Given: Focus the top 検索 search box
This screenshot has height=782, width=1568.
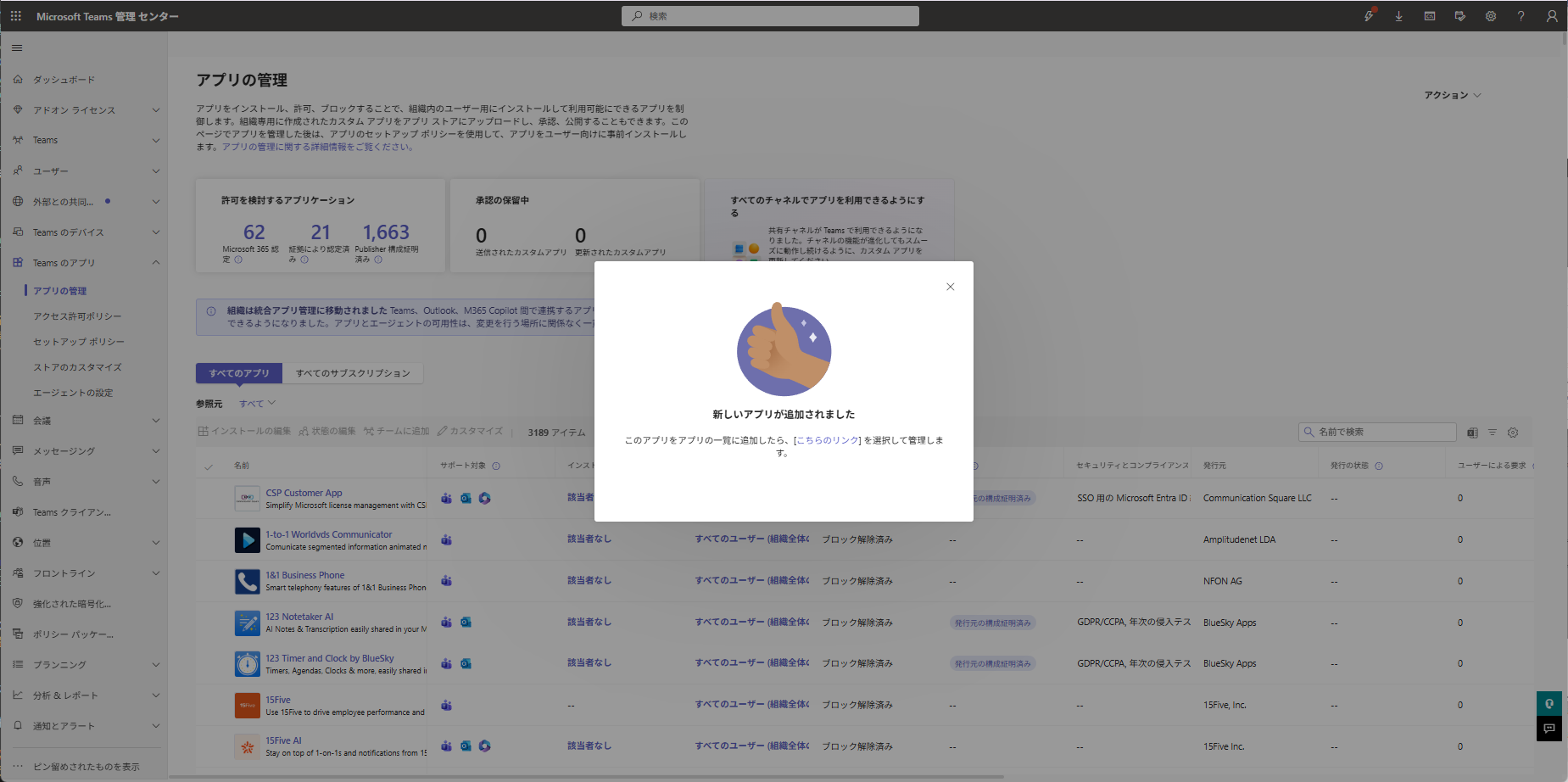Looking at the screenshot, I should click(770, 16).
